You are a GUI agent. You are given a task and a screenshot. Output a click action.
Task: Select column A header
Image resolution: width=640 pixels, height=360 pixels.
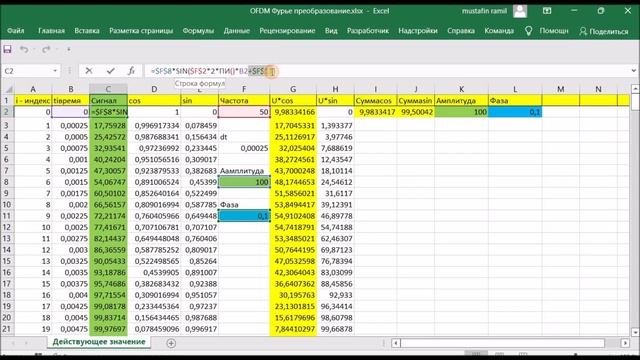tap(33, 89)
